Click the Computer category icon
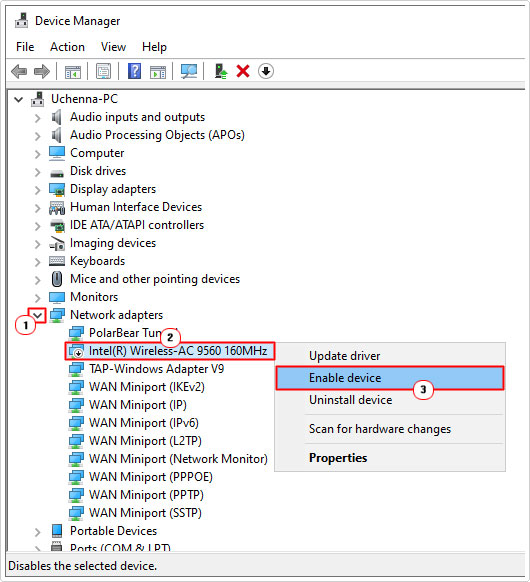The image size is (530, 582). click(57, 153)
